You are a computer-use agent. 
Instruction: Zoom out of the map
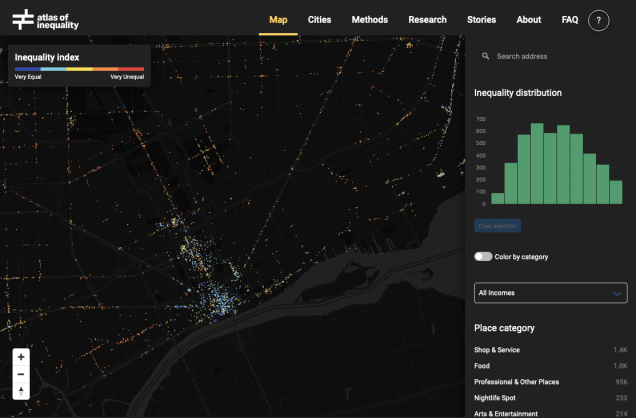pos(21,373)
